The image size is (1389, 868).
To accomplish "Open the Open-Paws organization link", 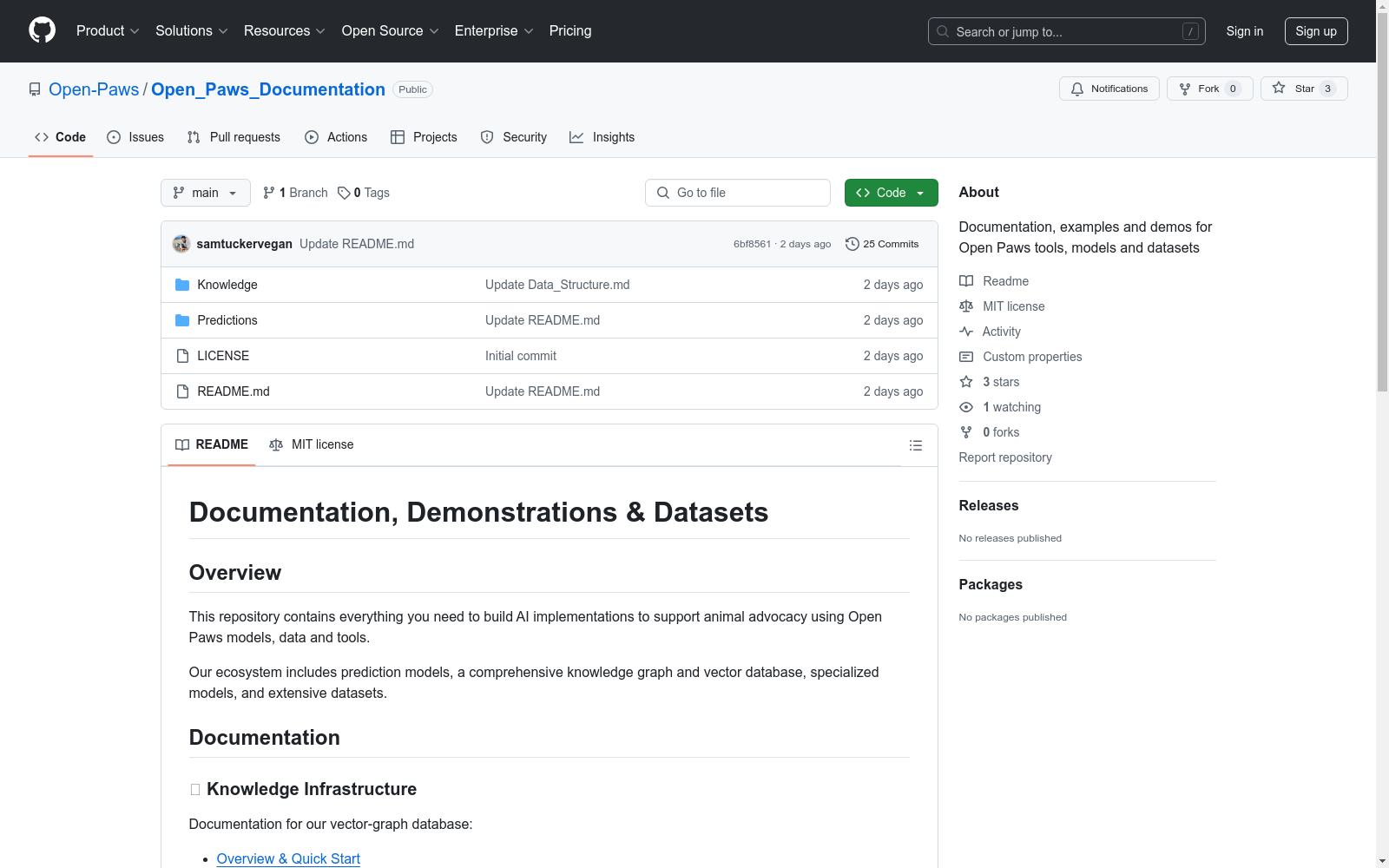I will click(94, 89).
